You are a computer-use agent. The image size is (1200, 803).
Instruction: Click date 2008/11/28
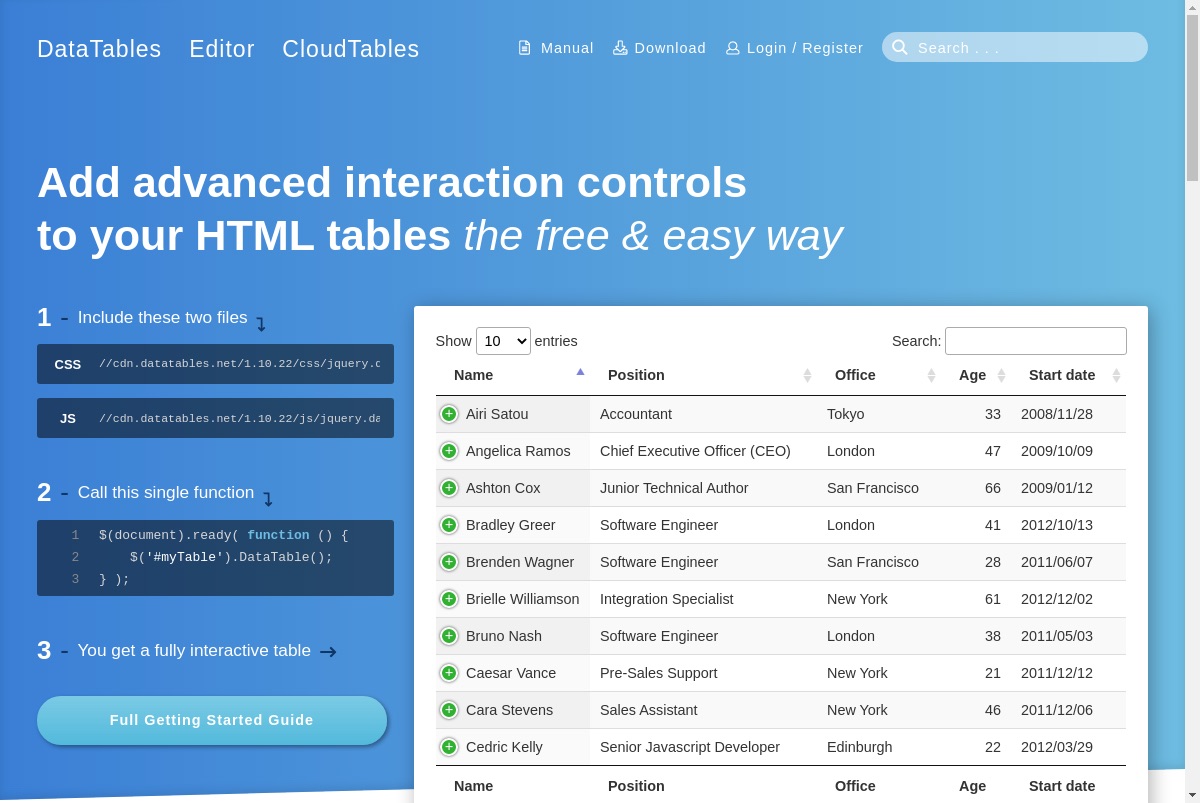click(x=1057, y=414)
